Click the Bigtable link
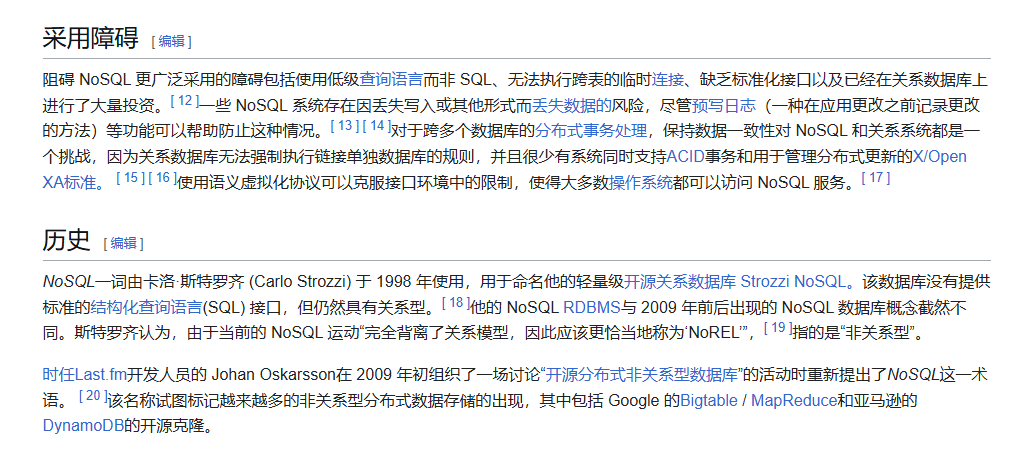This screenshot has width=1015, height=450. click(708, 401)
